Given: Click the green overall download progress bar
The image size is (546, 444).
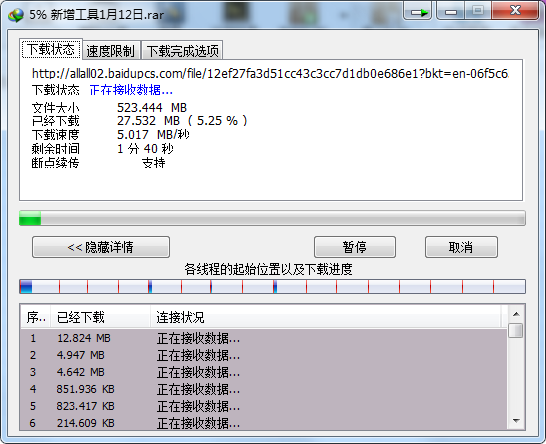Looking at the screenshot, I should click(272, 218).
